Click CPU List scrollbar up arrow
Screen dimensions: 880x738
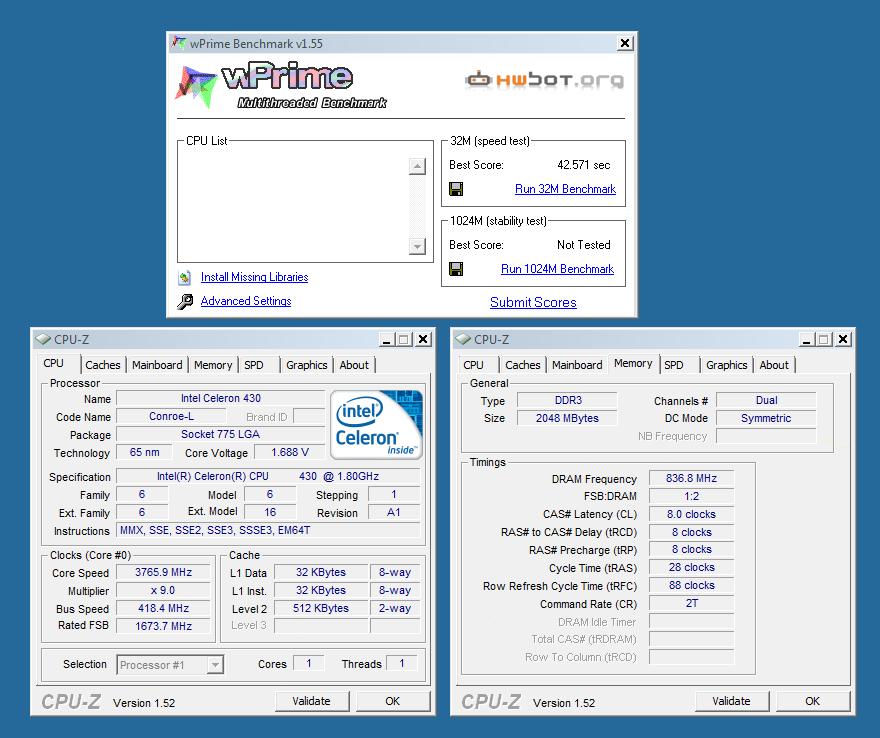(417, 166)
